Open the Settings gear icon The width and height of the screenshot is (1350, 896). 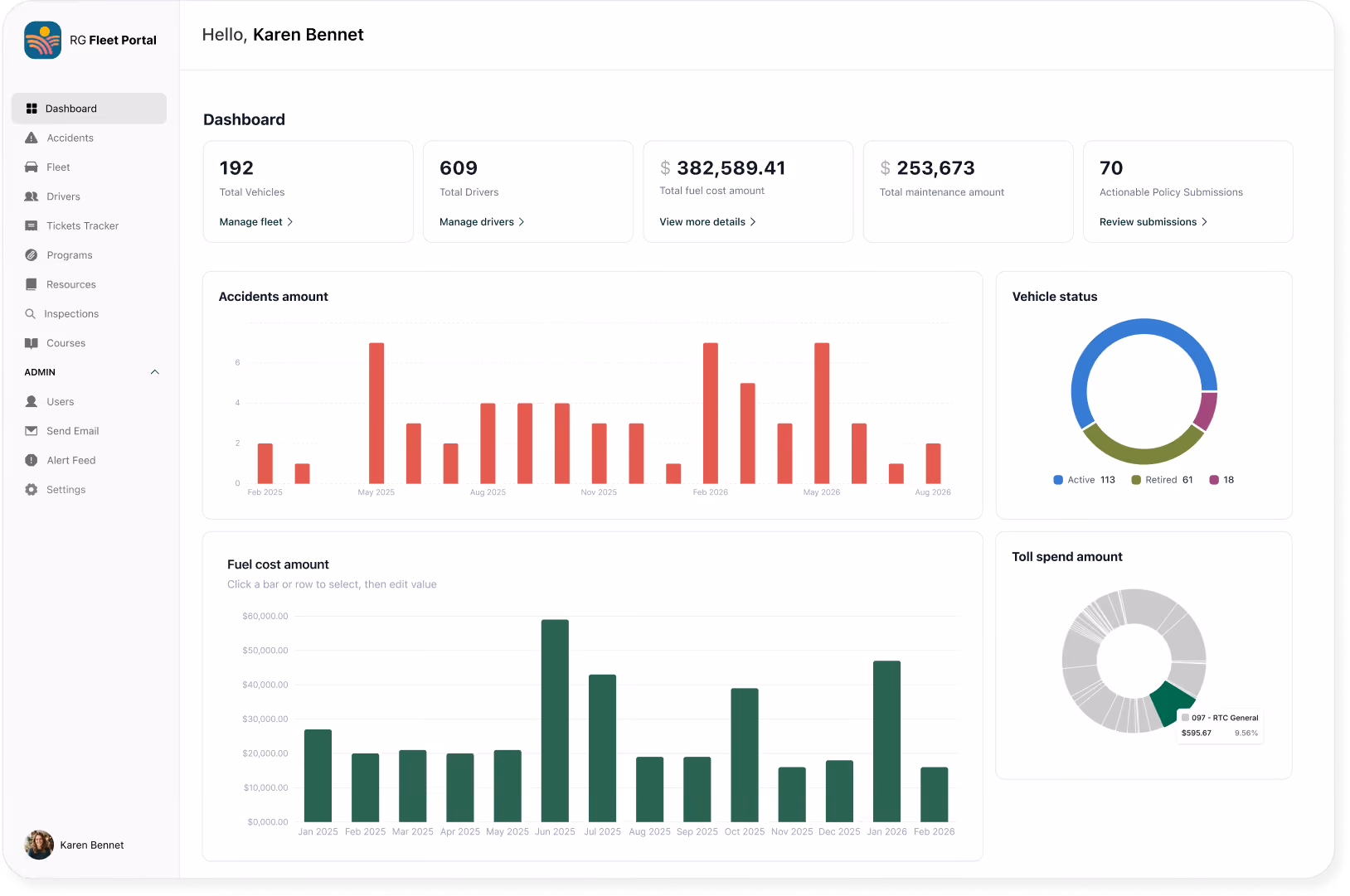tap(32, 490)
